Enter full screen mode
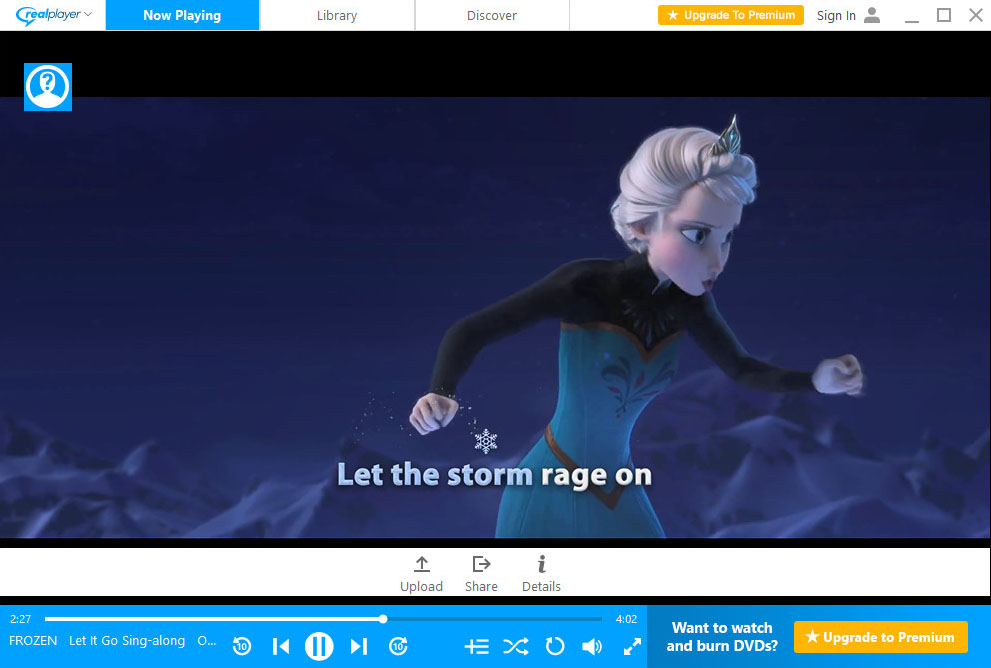 pyautogui.click(x=632, y=646)
